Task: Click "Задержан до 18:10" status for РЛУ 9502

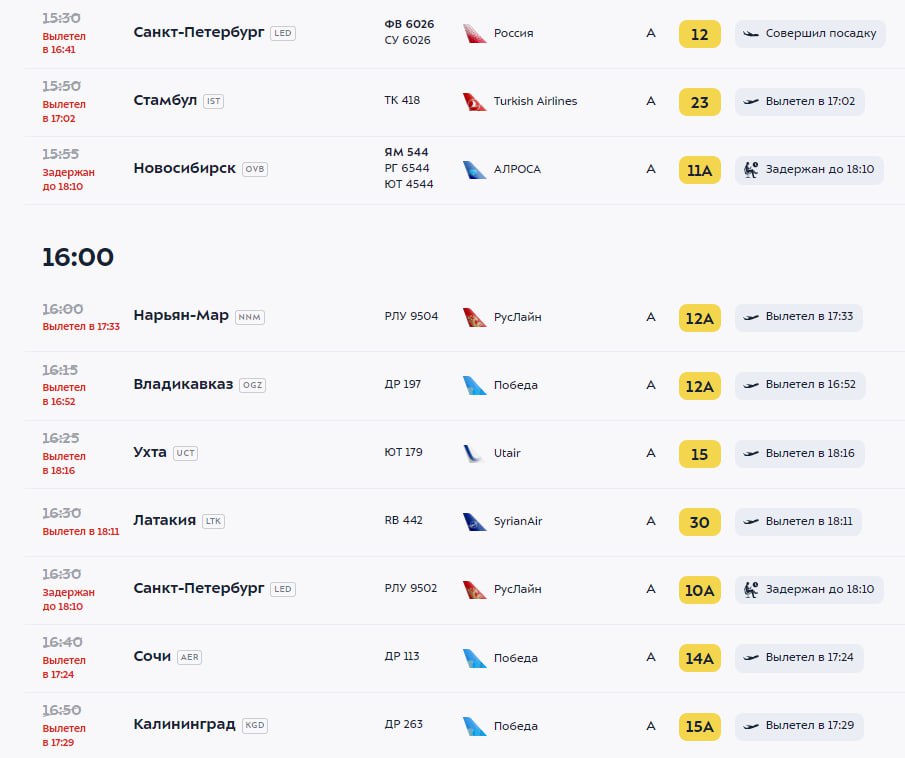Action: coord(810,590)
